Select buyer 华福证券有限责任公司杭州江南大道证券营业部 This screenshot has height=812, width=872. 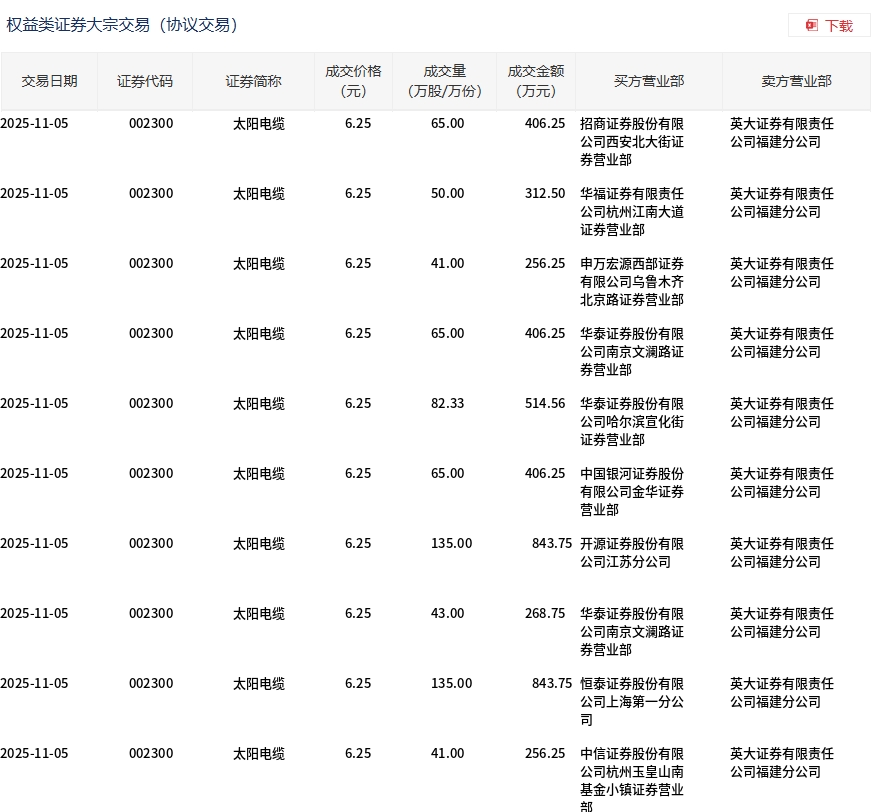click(632, 212)
